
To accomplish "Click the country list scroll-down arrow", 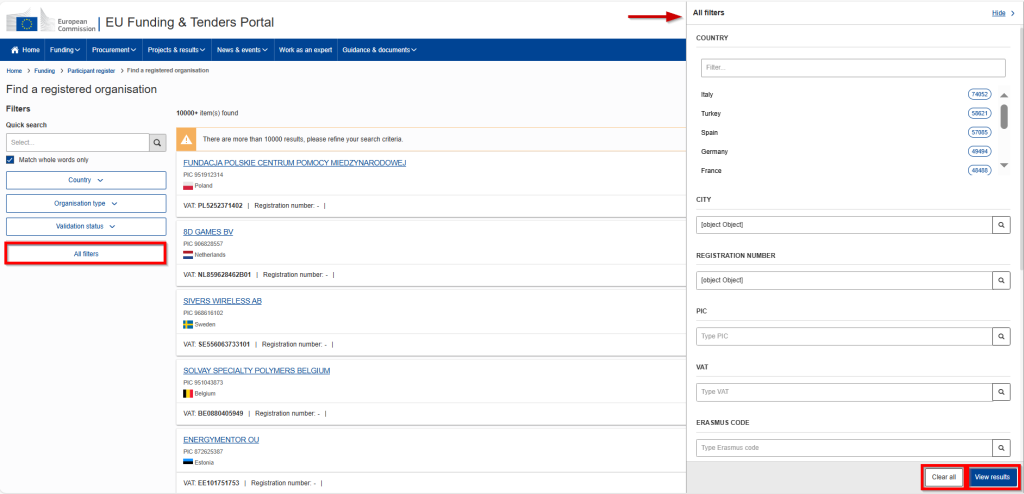I will [1004, 165].
